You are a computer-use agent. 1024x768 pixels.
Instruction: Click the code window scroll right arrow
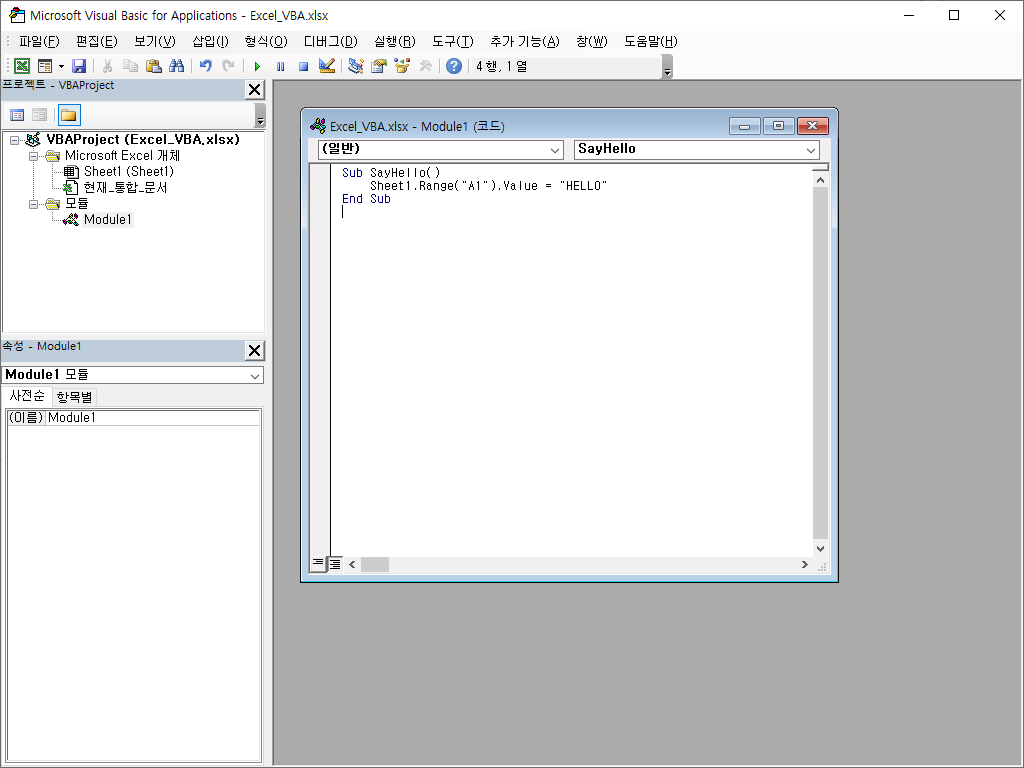tap(805, 564)
